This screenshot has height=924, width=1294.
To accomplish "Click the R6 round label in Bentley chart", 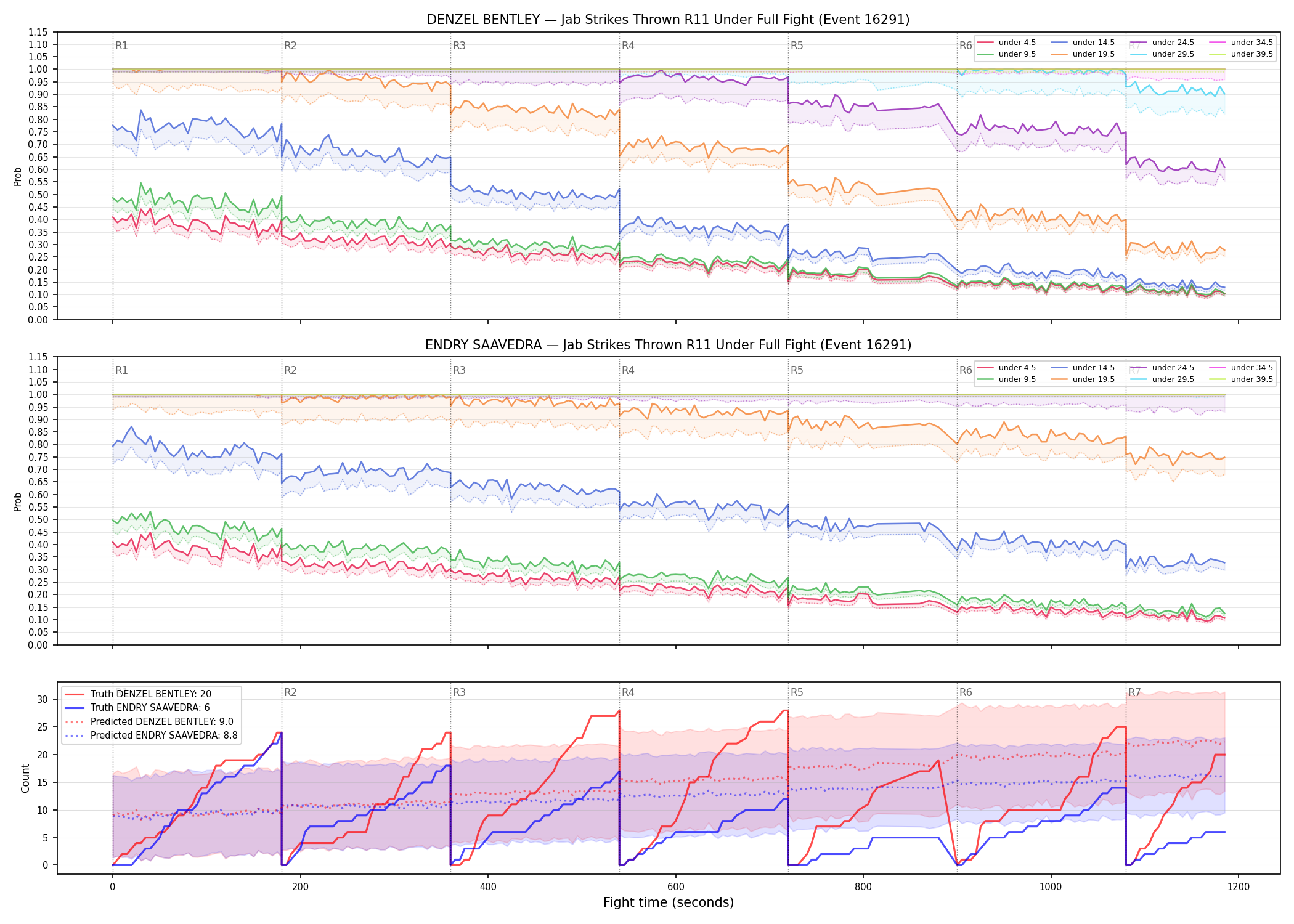I will click(966, 46).
